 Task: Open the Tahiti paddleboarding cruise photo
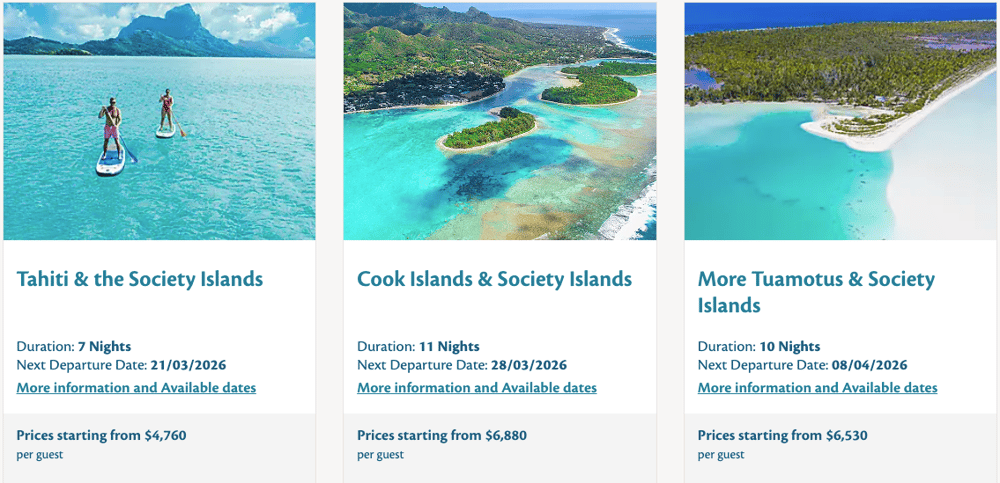tap(159, 121)
